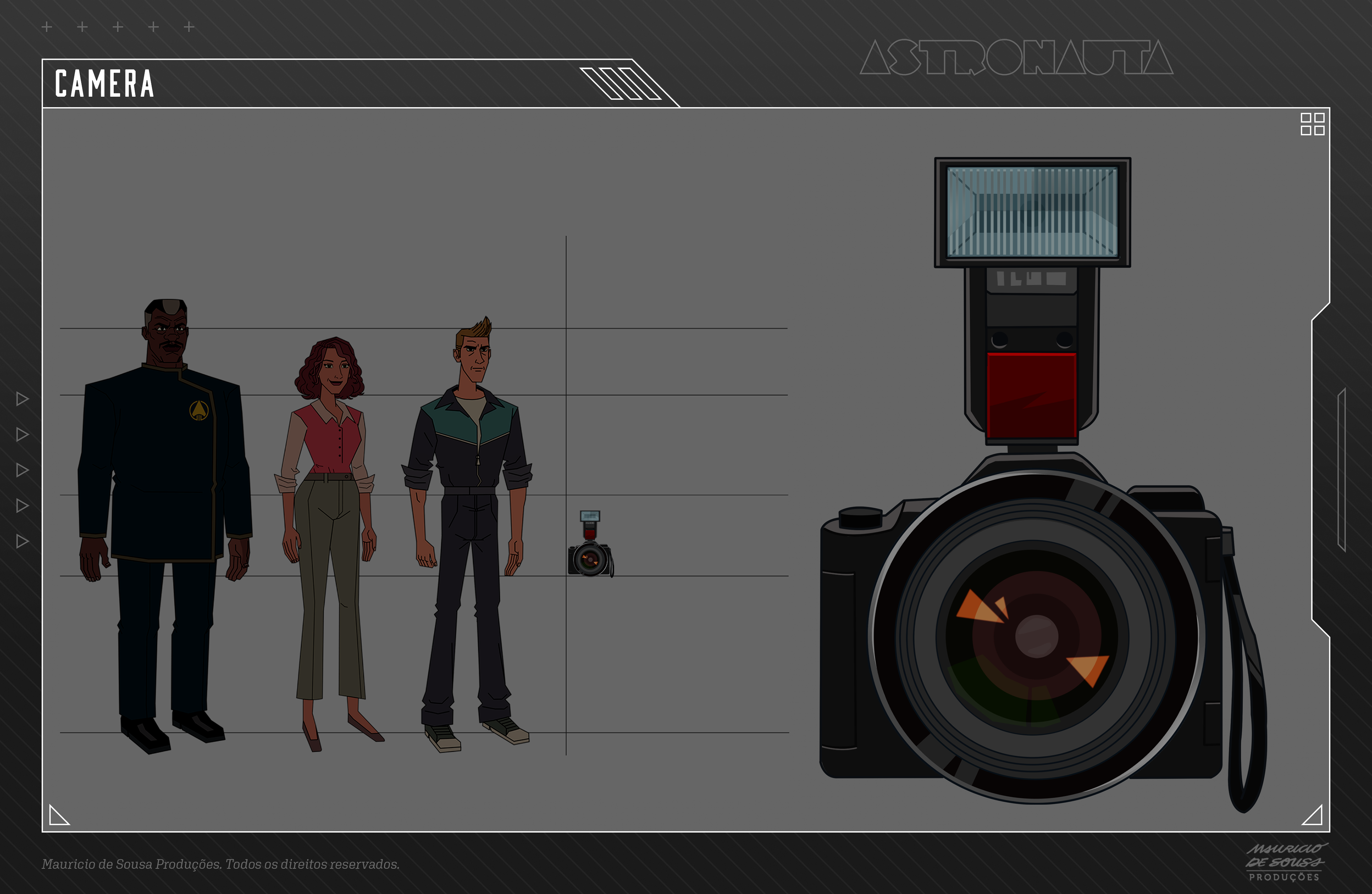Click the red panel on the flash
The height and width of the screenshot is (894, 1372).
(x=1031, y=396)
